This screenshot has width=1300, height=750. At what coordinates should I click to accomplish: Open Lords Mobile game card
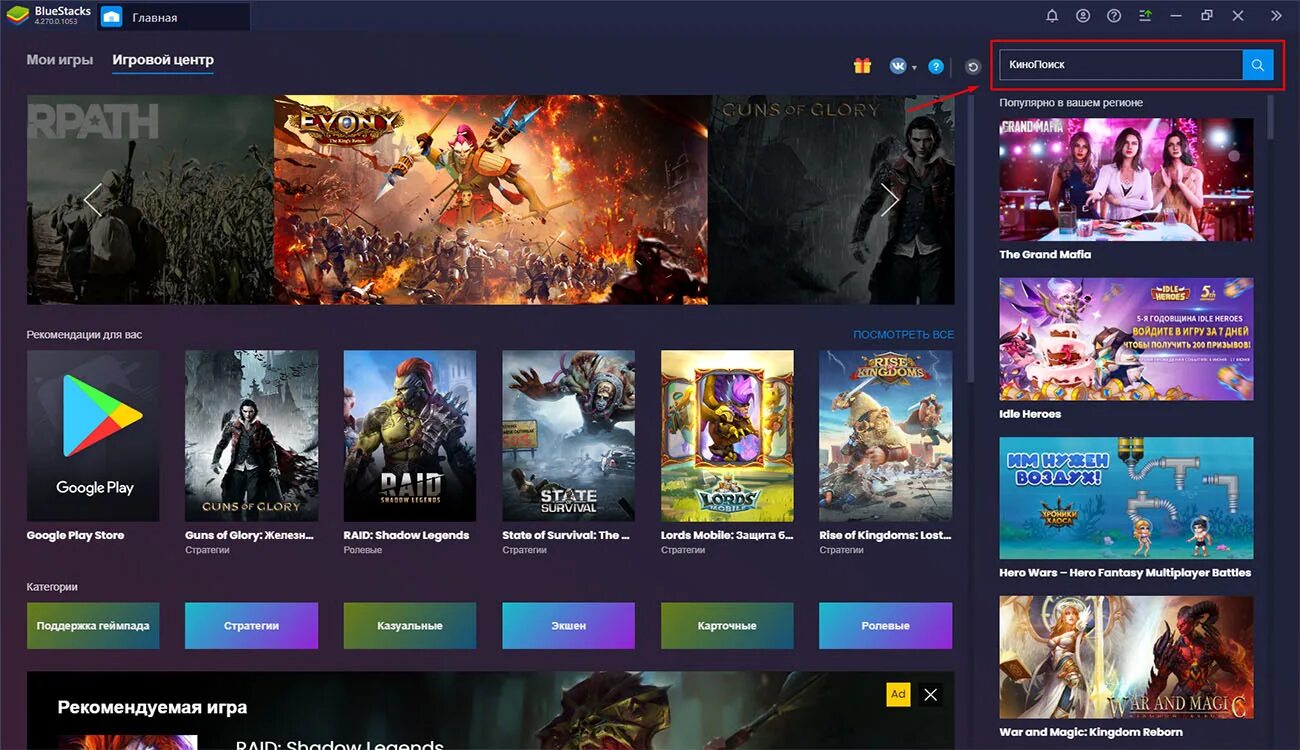(x=727, y=435)
